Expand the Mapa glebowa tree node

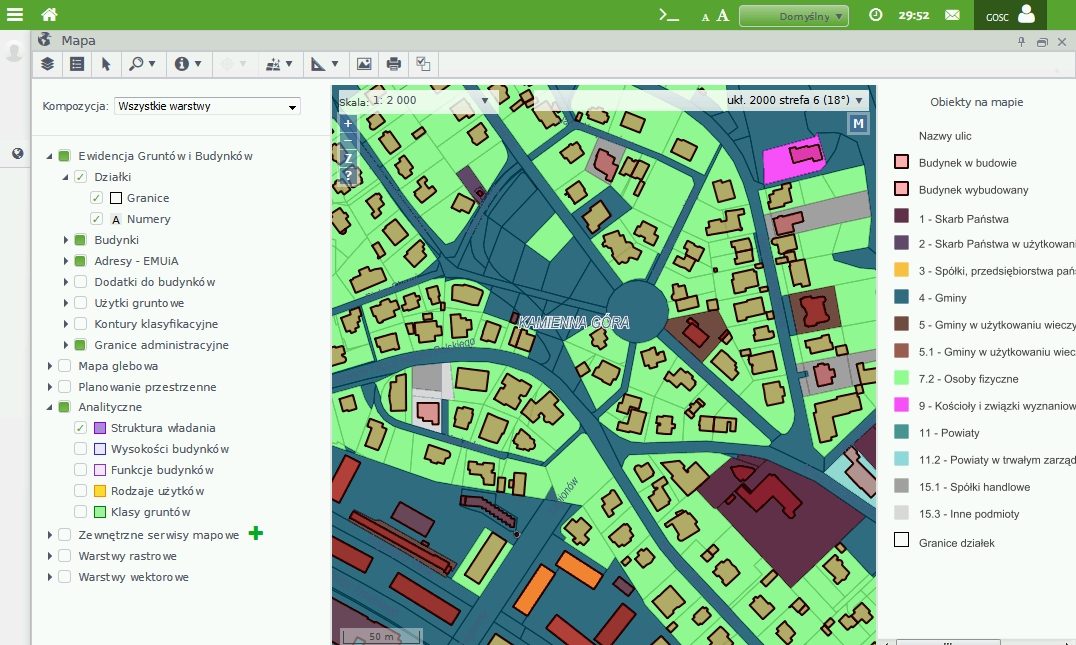tap(50, 366)
